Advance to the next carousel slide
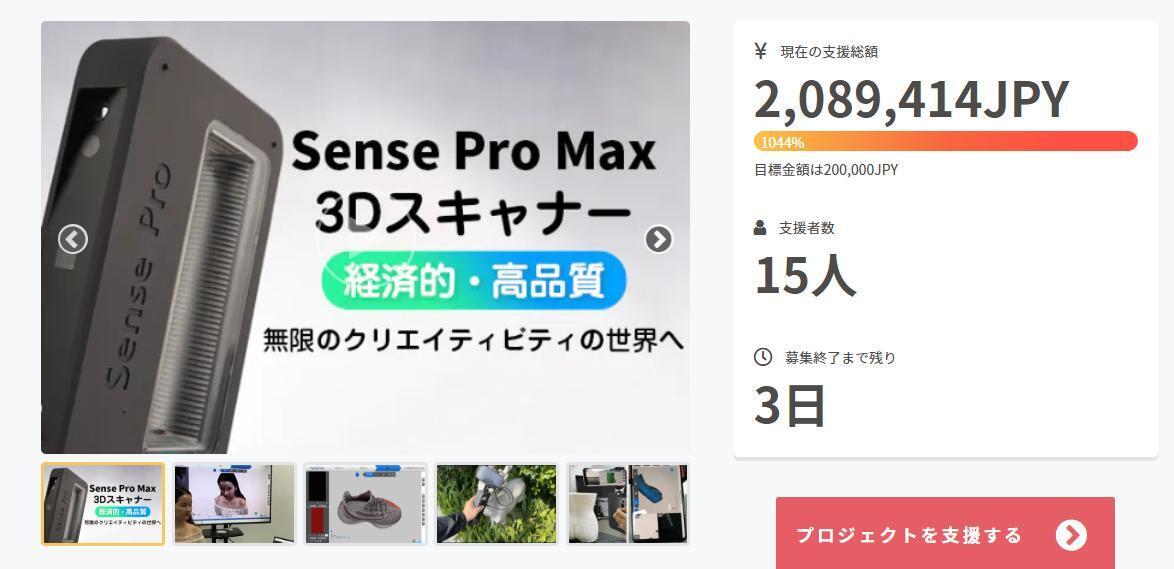This screenshot has width=1174, height=569. pos(659,239)
